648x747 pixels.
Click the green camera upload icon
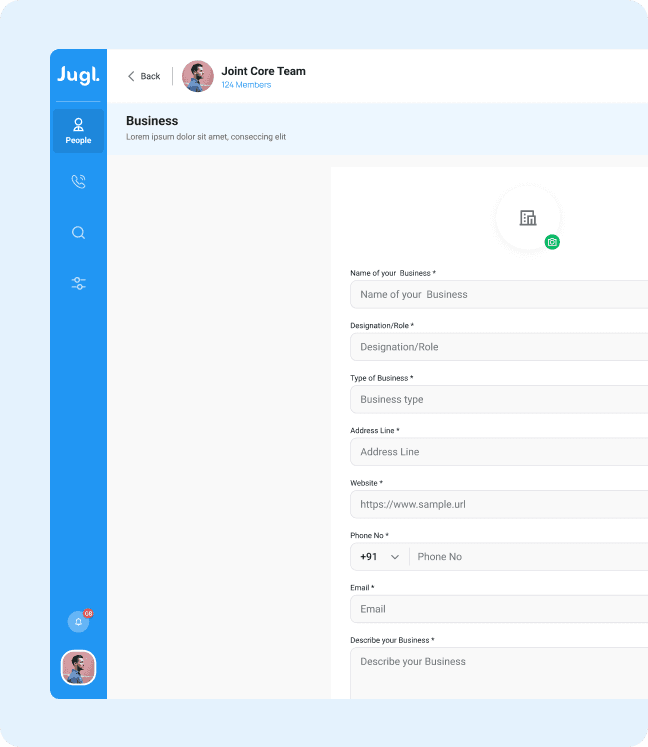tap(552, 242)
